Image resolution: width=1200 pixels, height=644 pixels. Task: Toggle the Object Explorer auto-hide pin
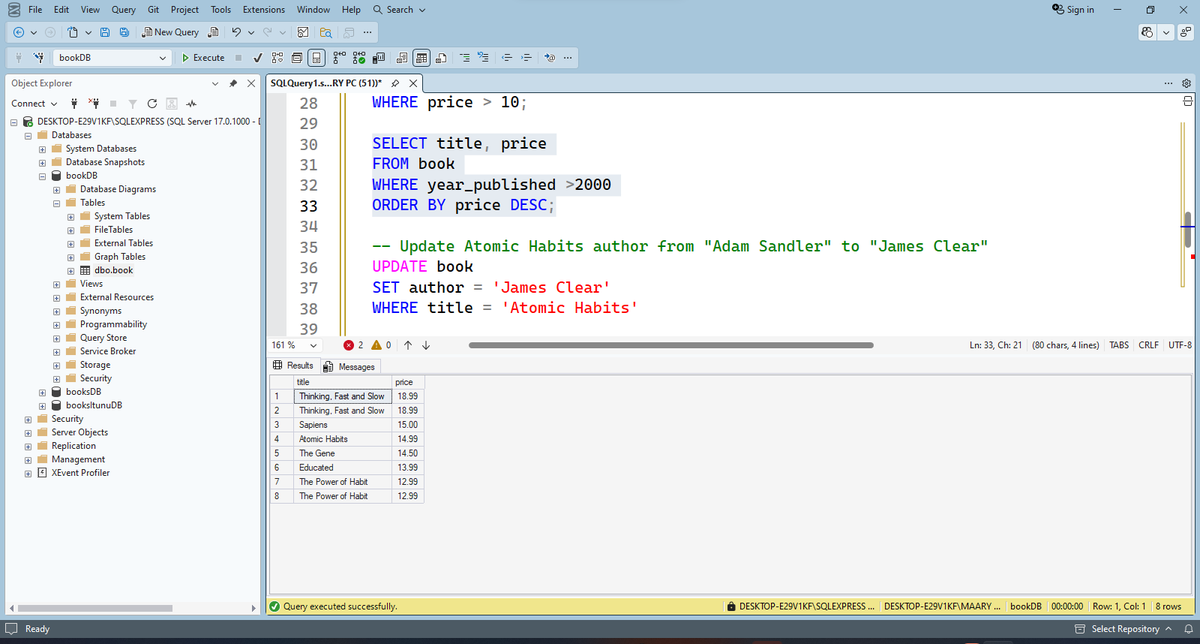click(233, 83)
